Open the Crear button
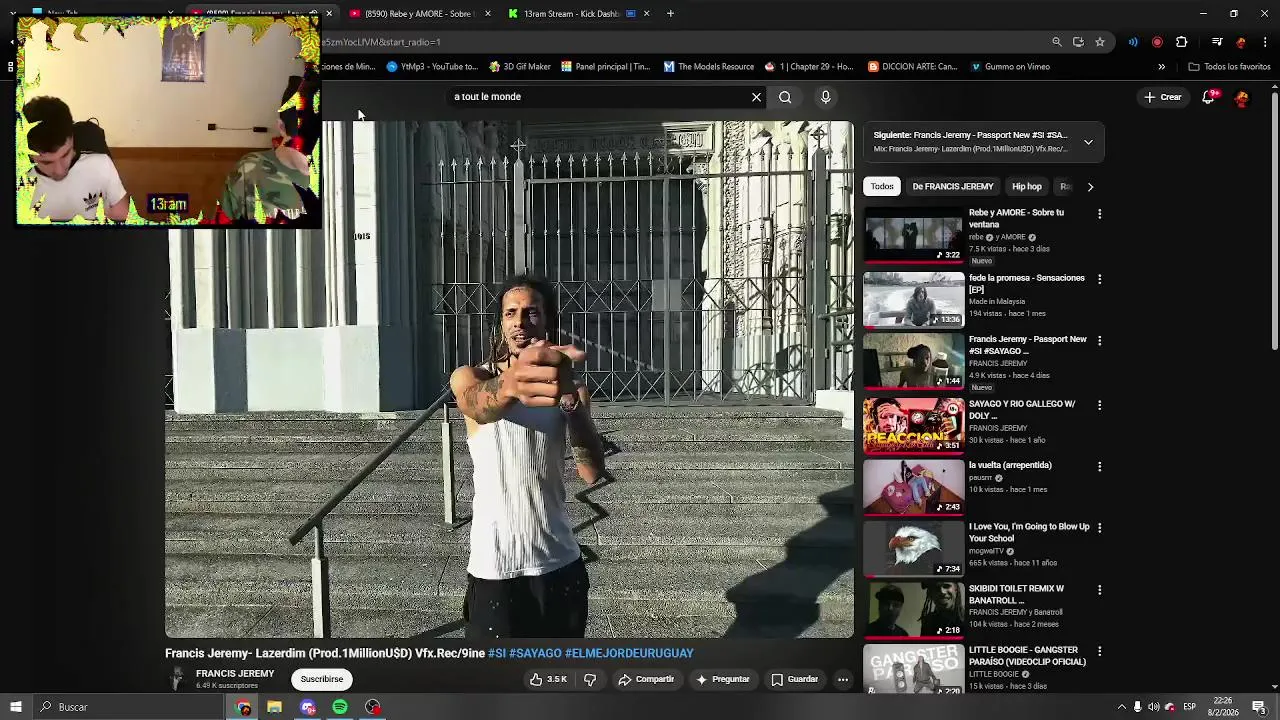Screen dimensions: 1280x720 (1163, 97)
